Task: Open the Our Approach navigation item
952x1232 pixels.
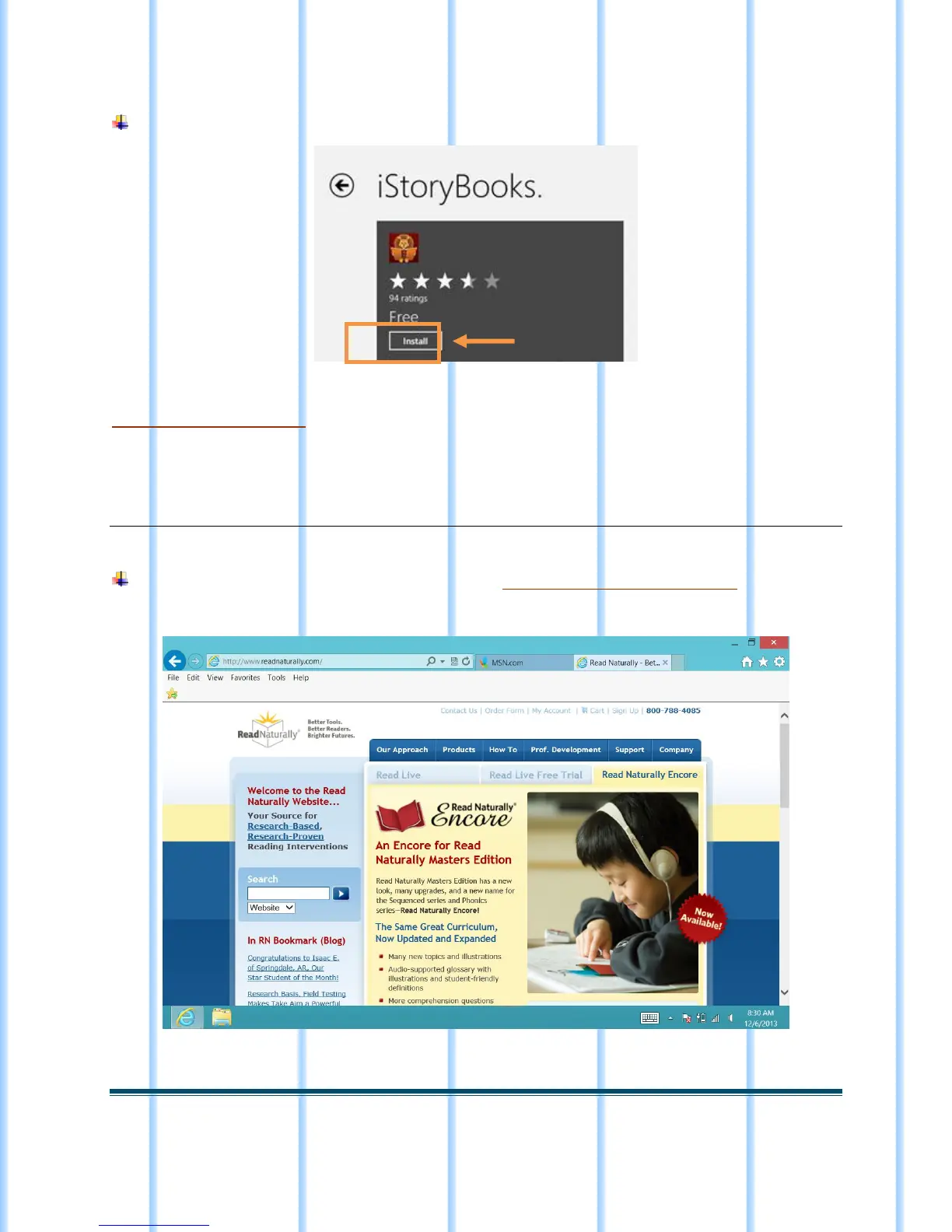Action: click(402, 750)
